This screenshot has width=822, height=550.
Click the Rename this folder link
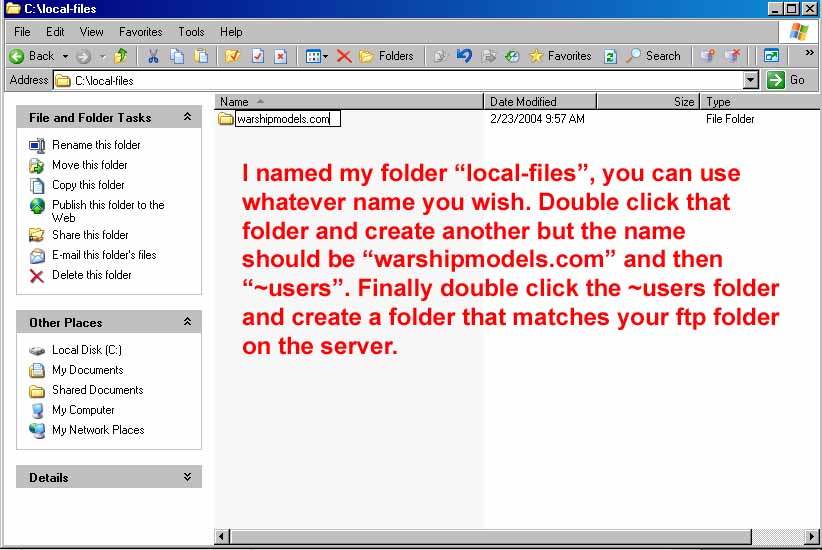96,145
